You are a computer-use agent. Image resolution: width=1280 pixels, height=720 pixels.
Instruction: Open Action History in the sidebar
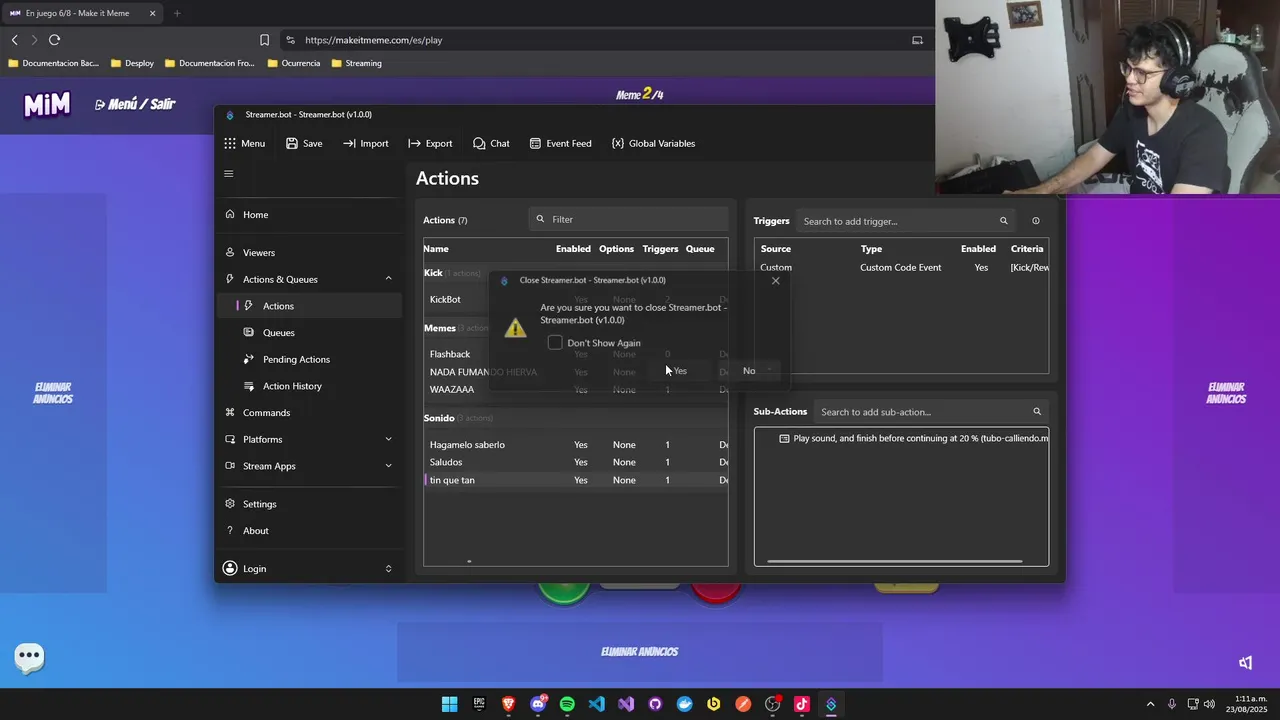pos(309,386)
